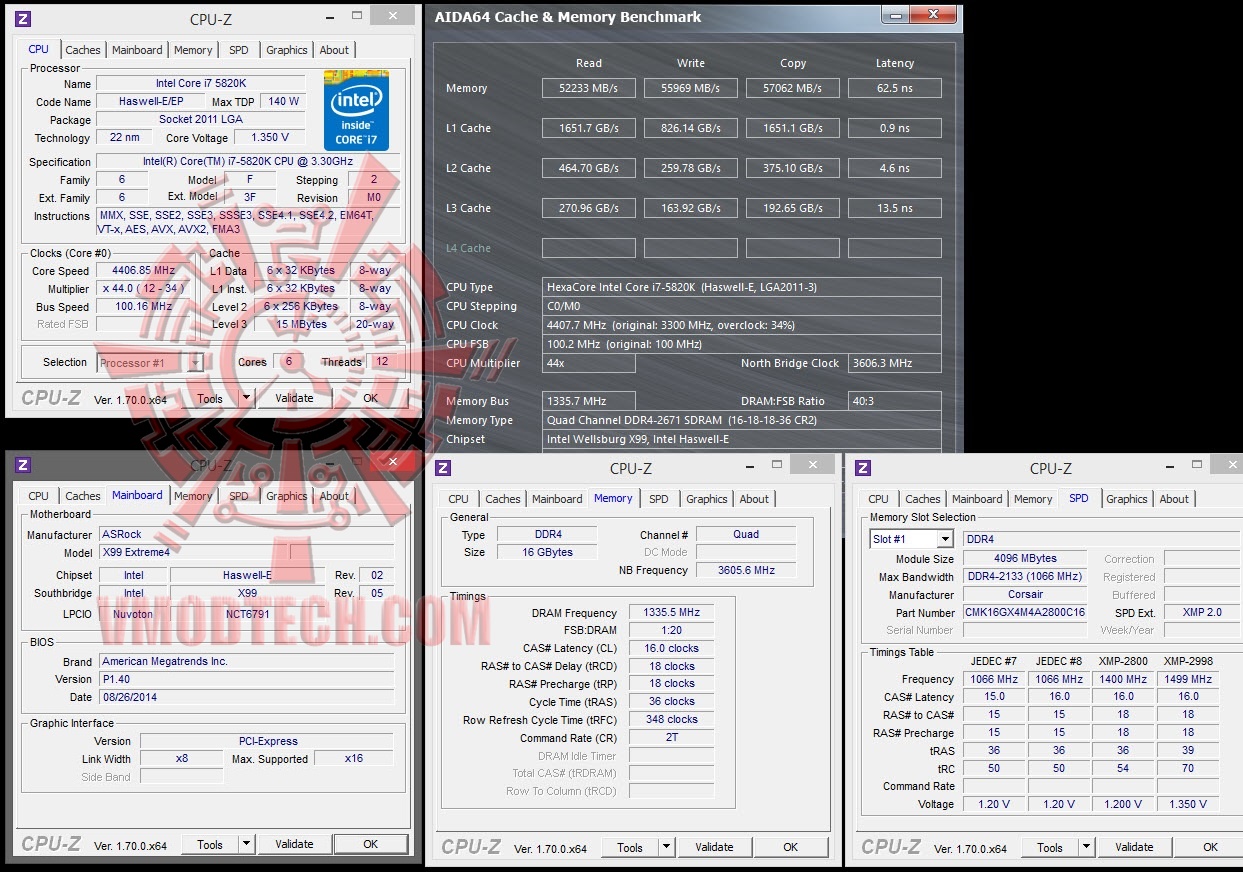
Task: Expand Tools dropdown arrow in CPU-Z Memory window
Action: point(666,847)
